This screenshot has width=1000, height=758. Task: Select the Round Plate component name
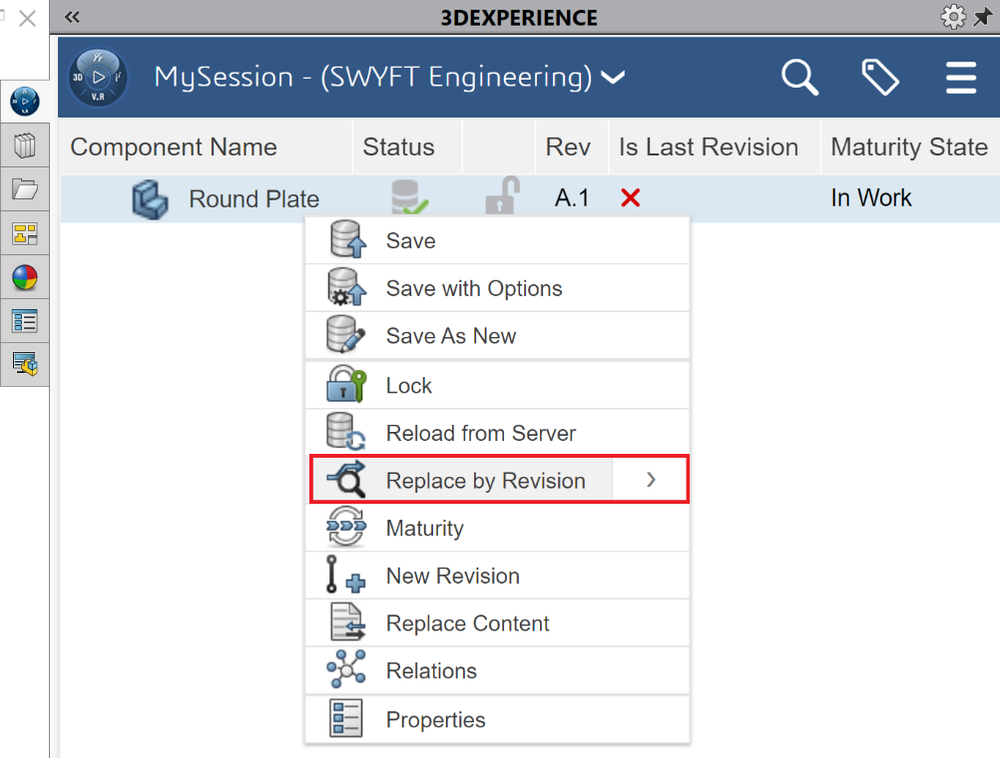[254, 199]
